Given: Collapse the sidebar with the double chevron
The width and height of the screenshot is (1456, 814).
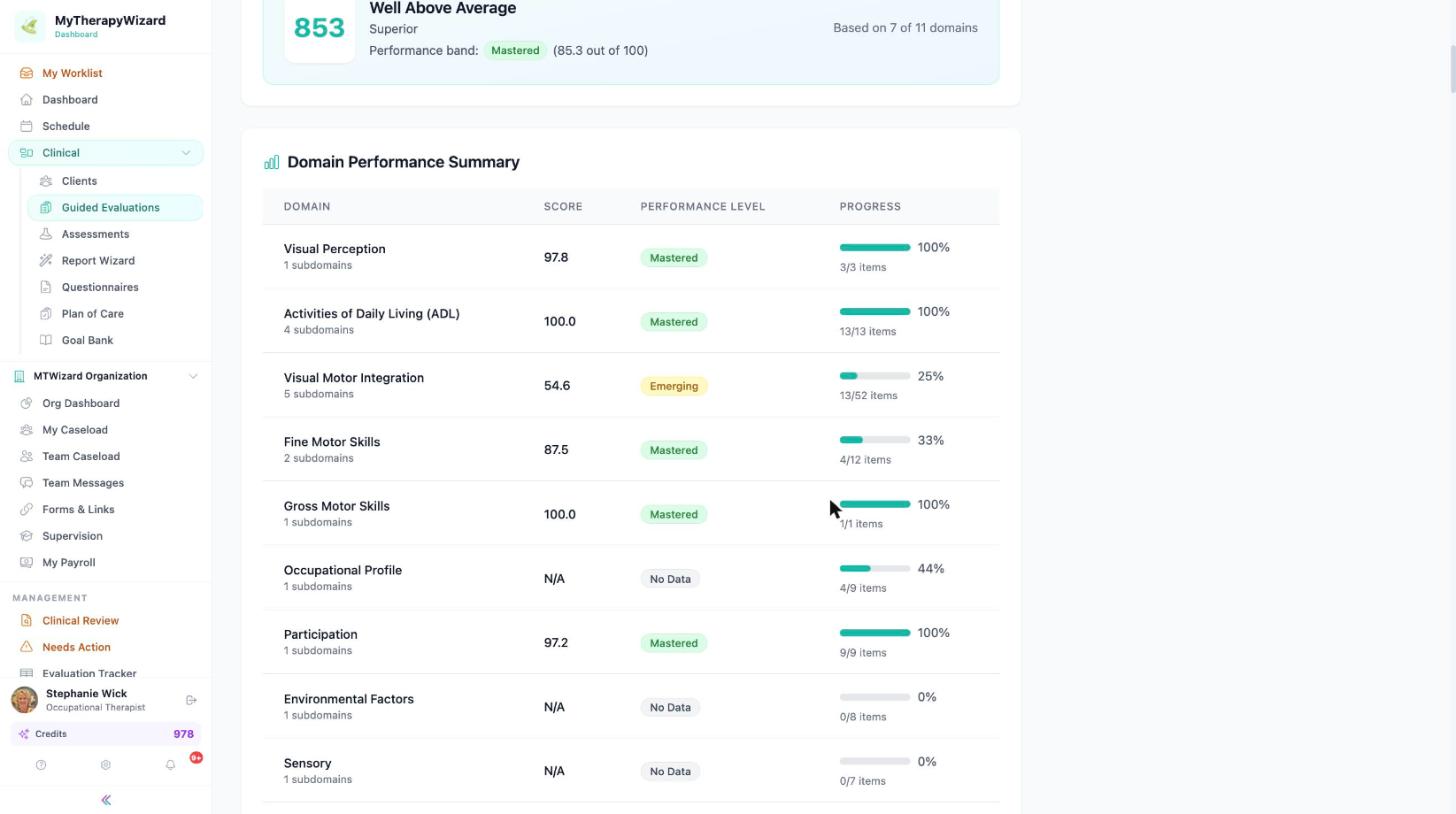Looking at the screenshot, I should 106,800.
